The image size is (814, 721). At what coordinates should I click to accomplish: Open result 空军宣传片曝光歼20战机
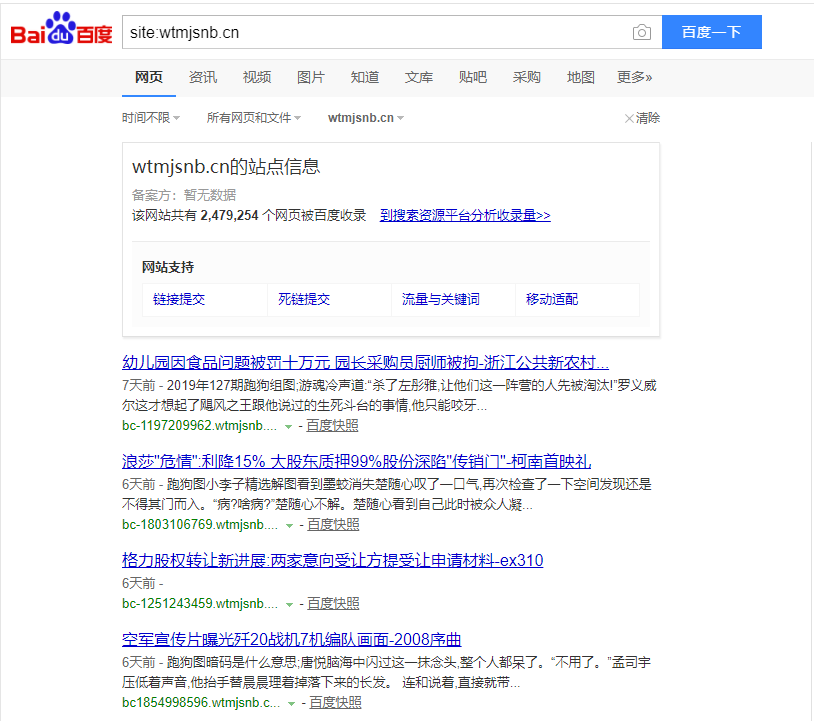point(292,640)
